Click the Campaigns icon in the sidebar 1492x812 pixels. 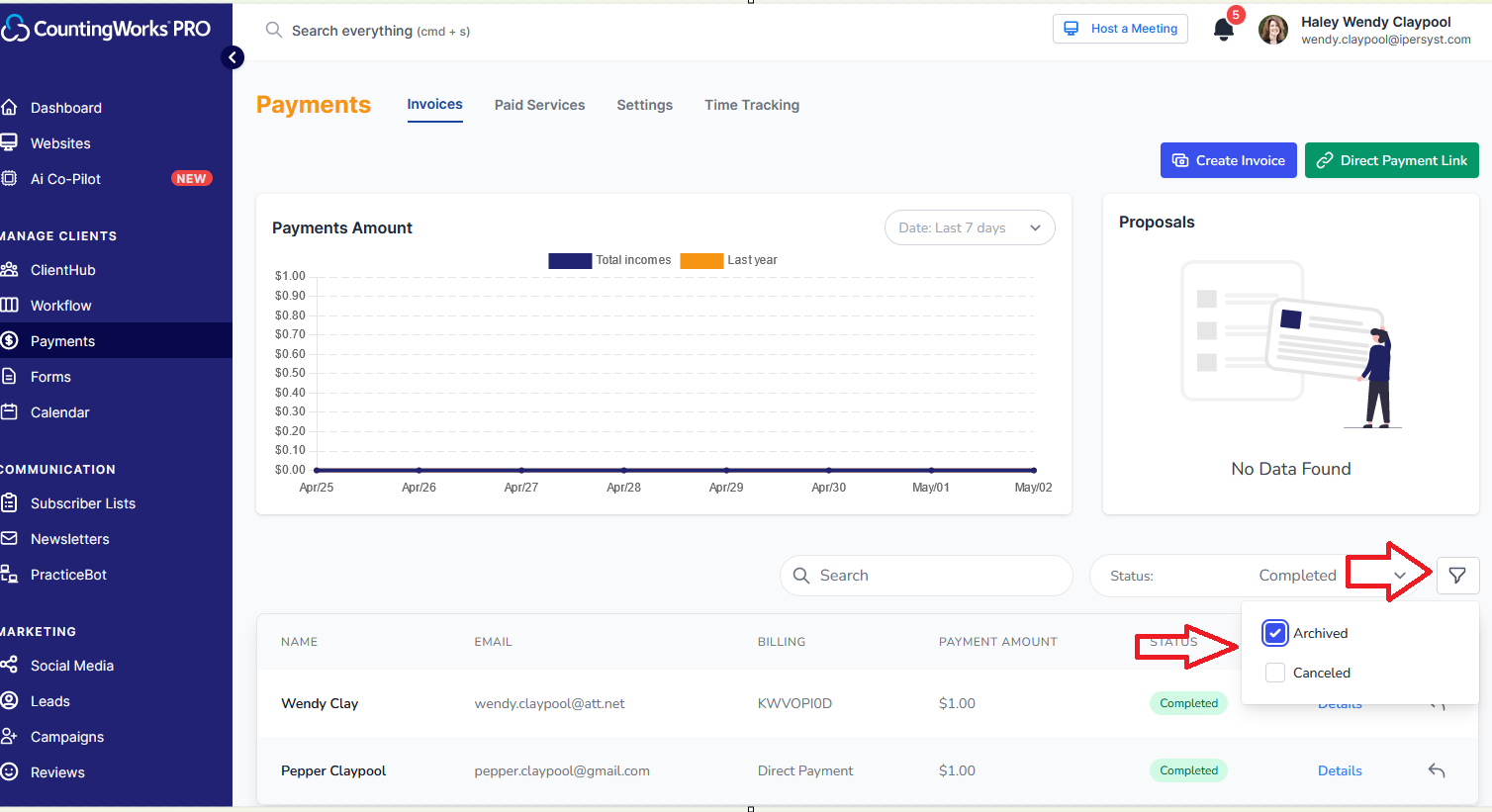(x=9, y=736)
